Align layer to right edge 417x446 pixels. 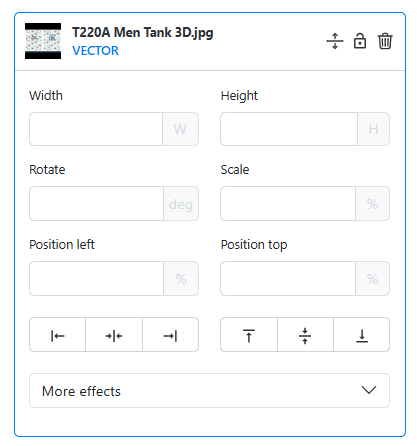pos(170,334)
